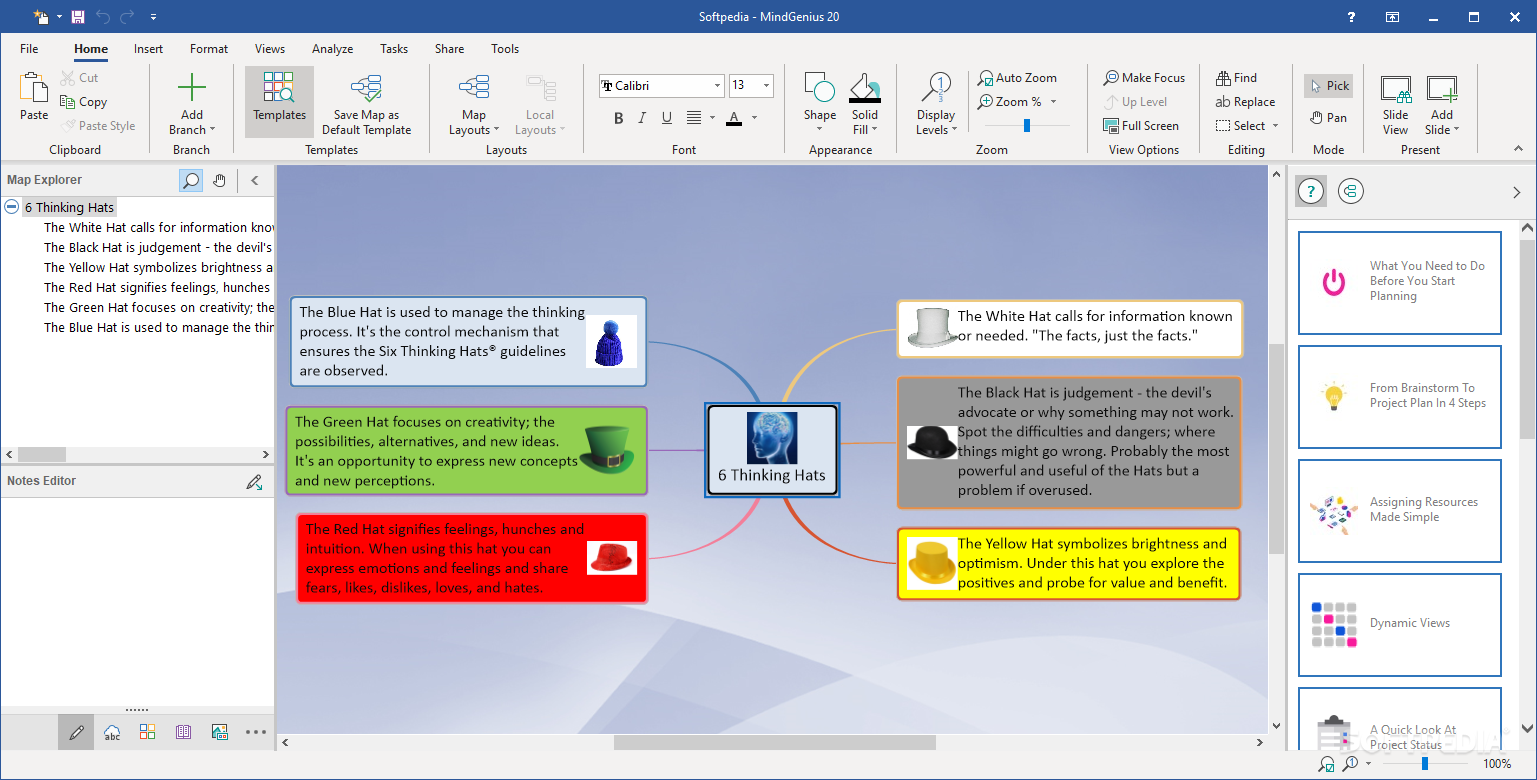Click the Notes Editor pencil edit icon

click(x=255, y=482)
